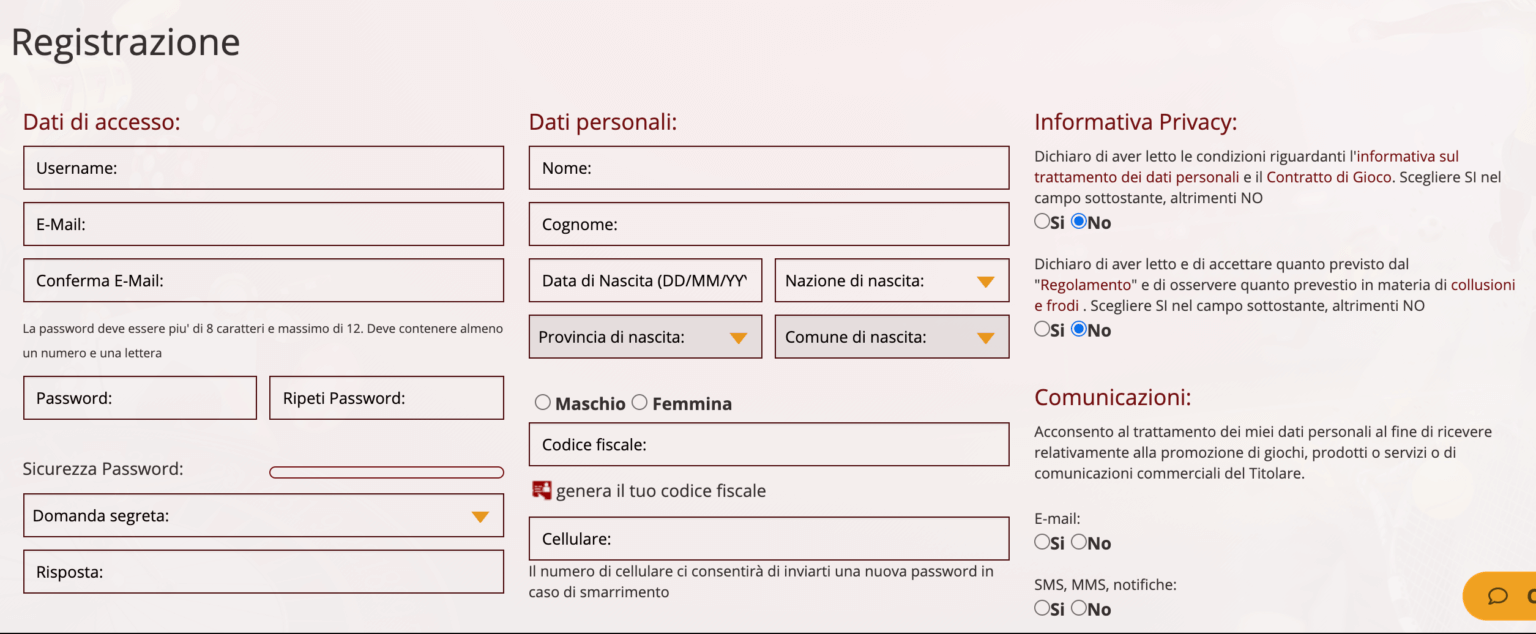
Task: Click the Domanda segreta orange arrow
Action: click(x=480, y=517)
